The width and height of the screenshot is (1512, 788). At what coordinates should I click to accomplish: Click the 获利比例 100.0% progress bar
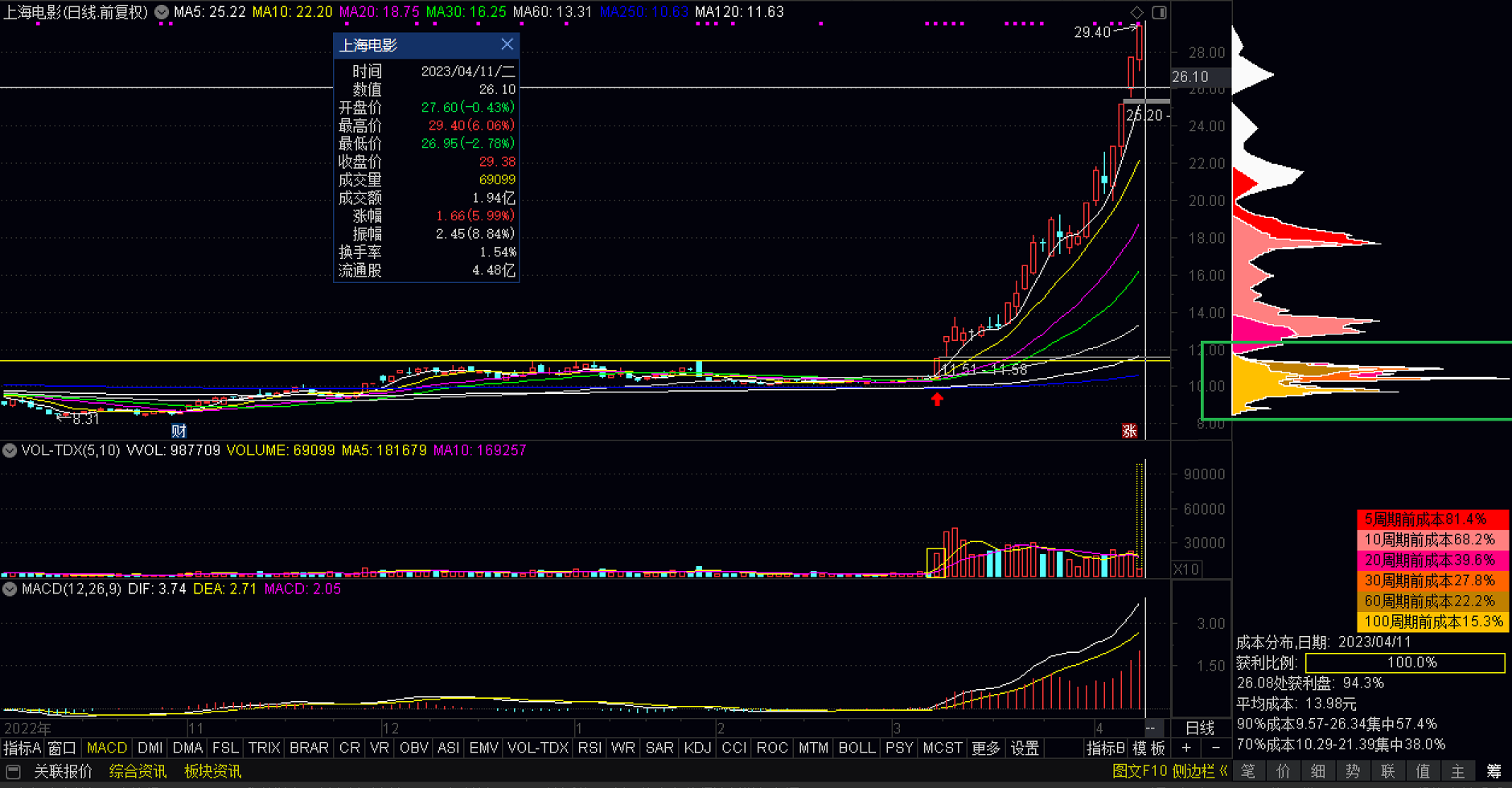(1405, 663)
